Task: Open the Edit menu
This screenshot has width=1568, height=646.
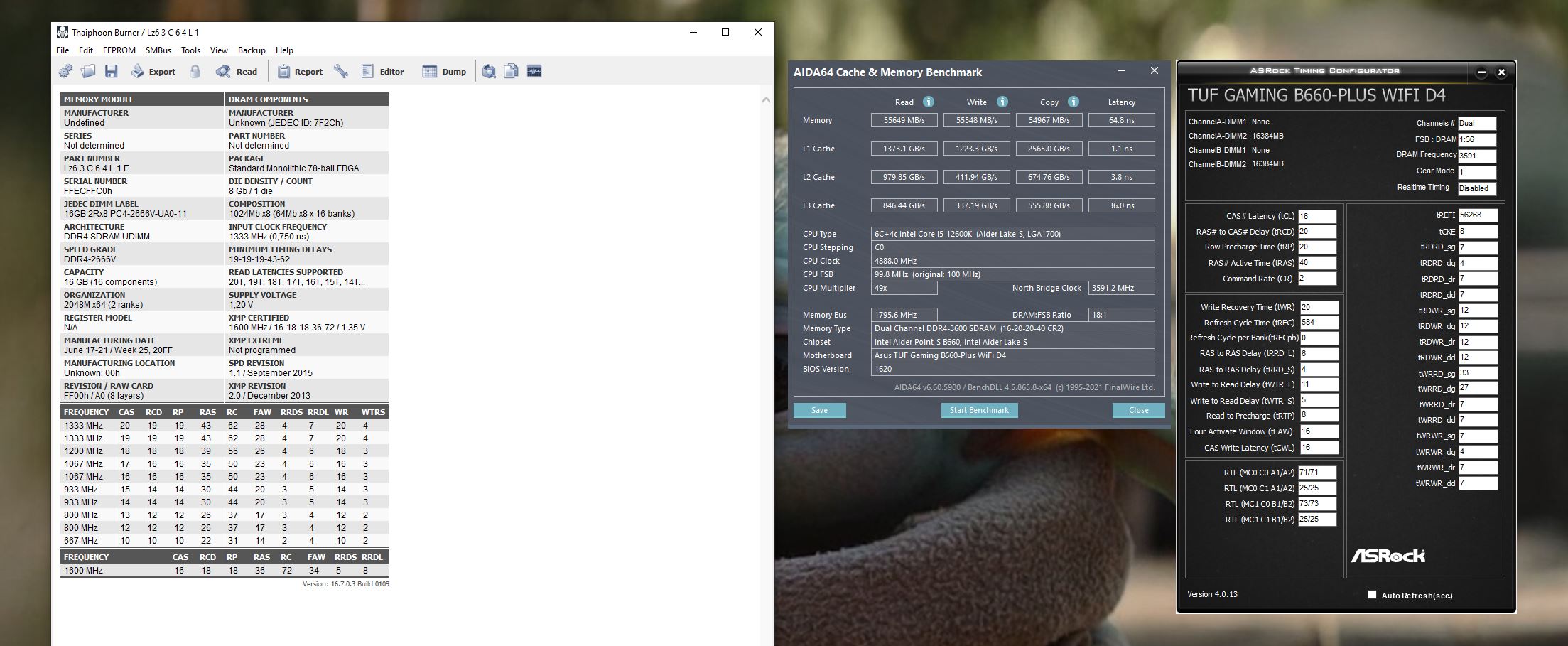Action: pos(86,50)
